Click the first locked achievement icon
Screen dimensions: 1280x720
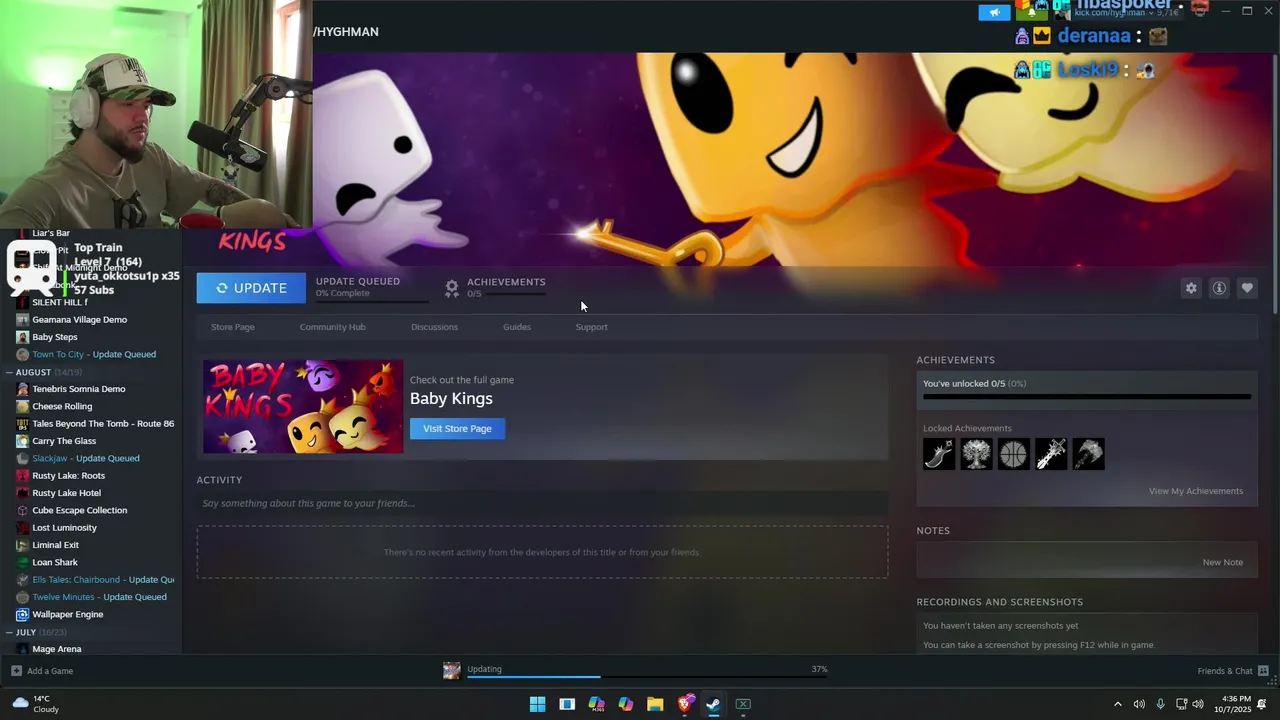click(x=939, y=454)
